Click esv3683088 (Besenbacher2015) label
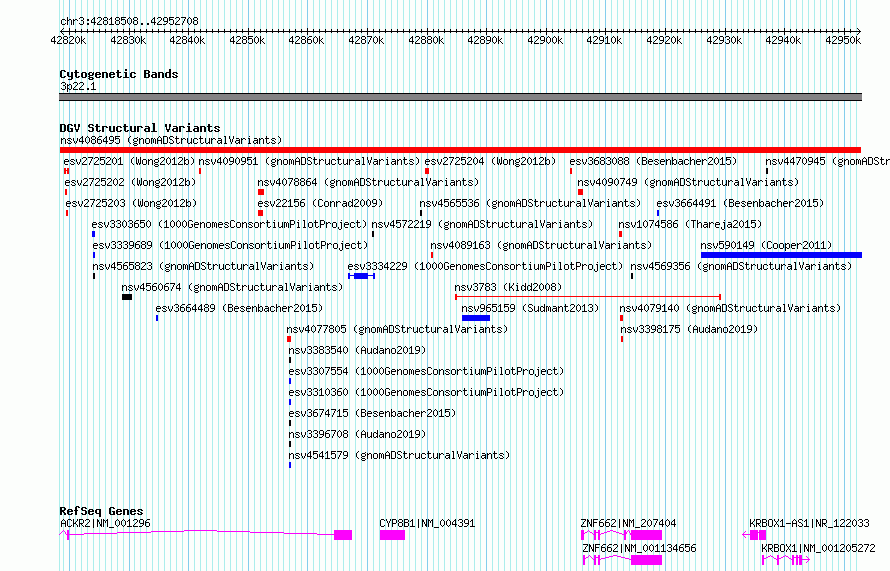The width and height of the screenshot is (890, 571). coord(653,161)
